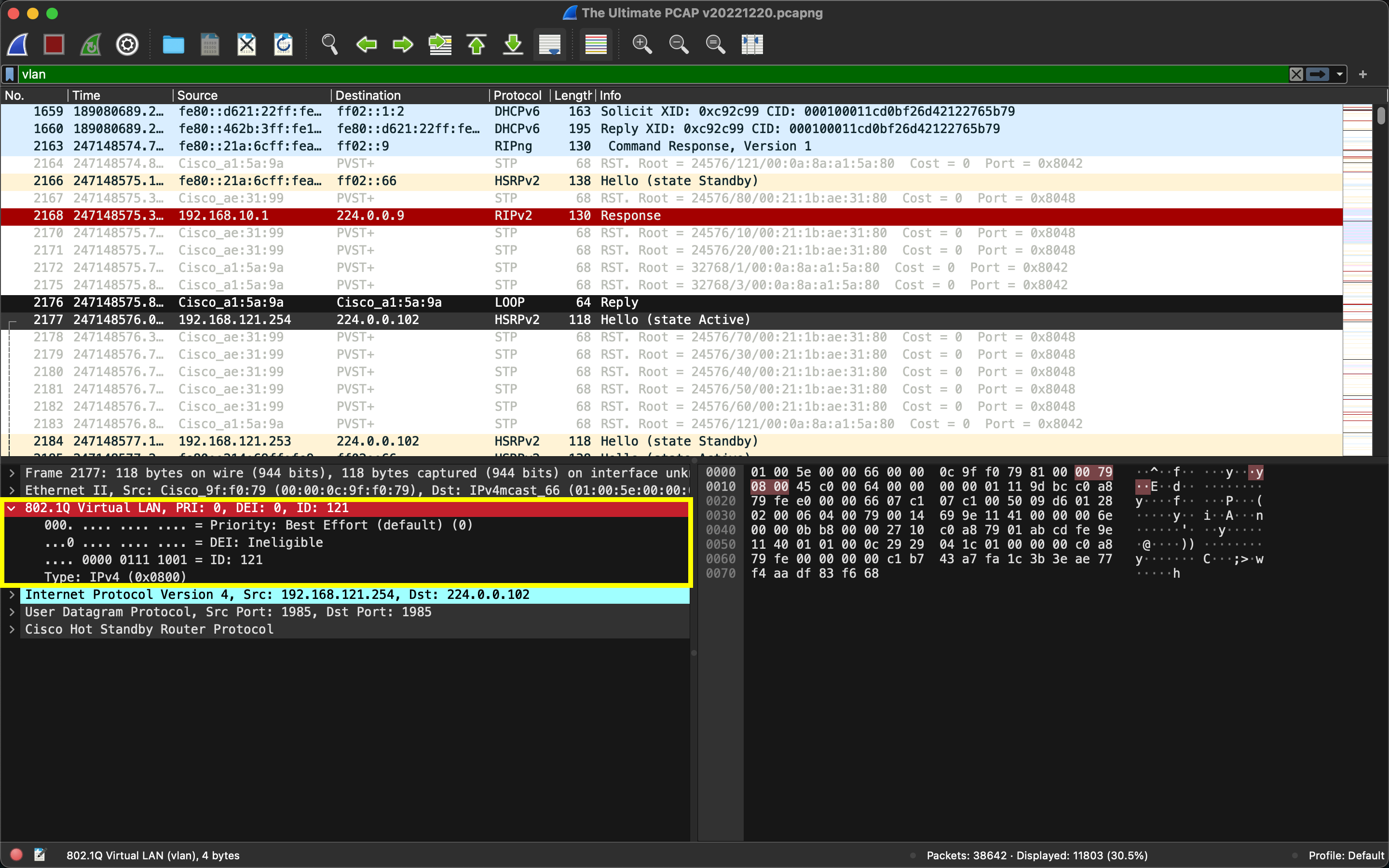This screenshot has width=1389, height=868.
Task: Sort by the Protocol column header
Action: (519, 95)
